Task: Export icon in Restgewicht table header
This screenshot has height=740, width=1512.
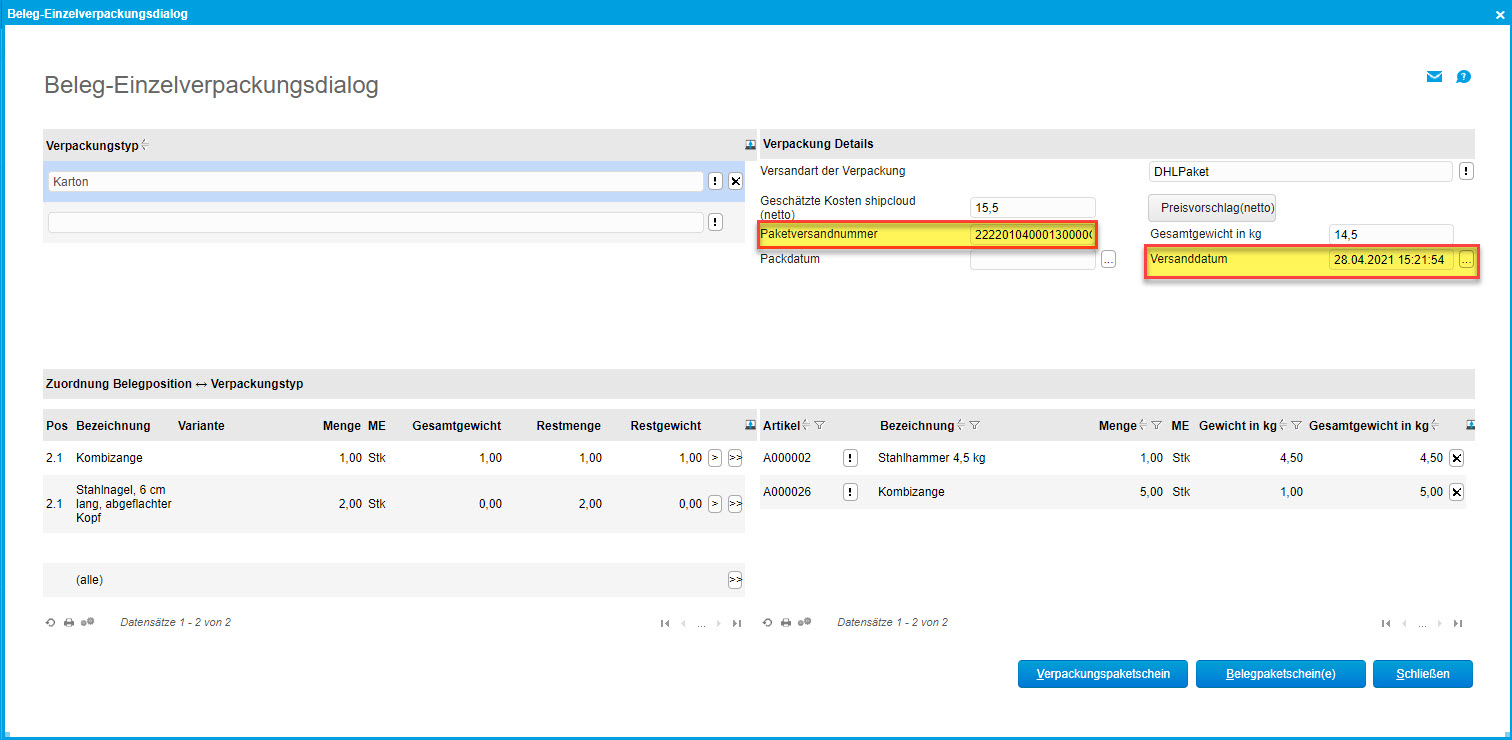Action: [750, 425]
